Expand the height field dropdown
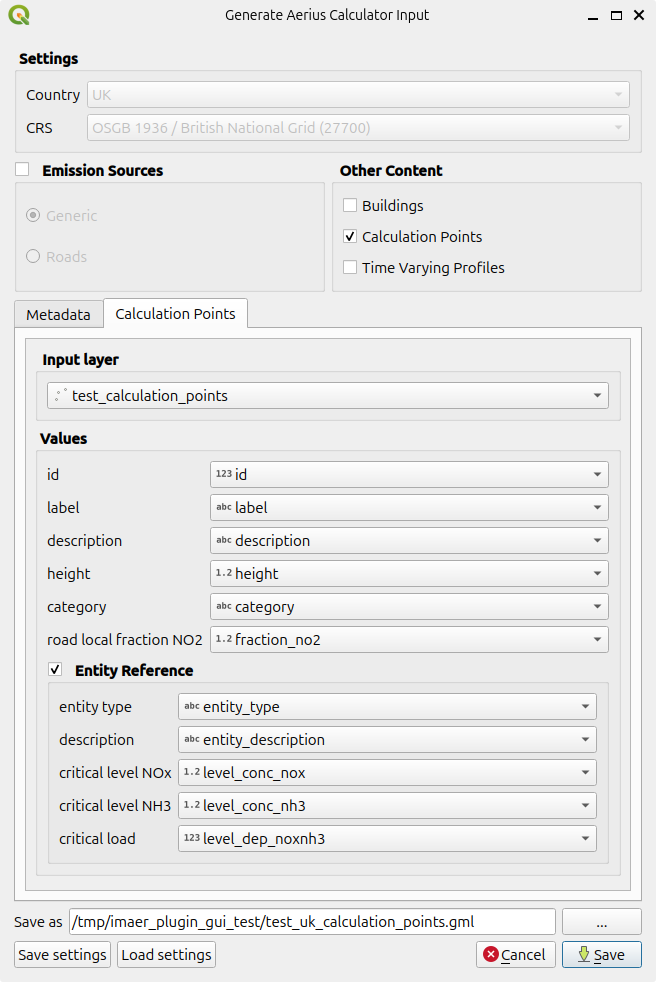 [409, 573]
